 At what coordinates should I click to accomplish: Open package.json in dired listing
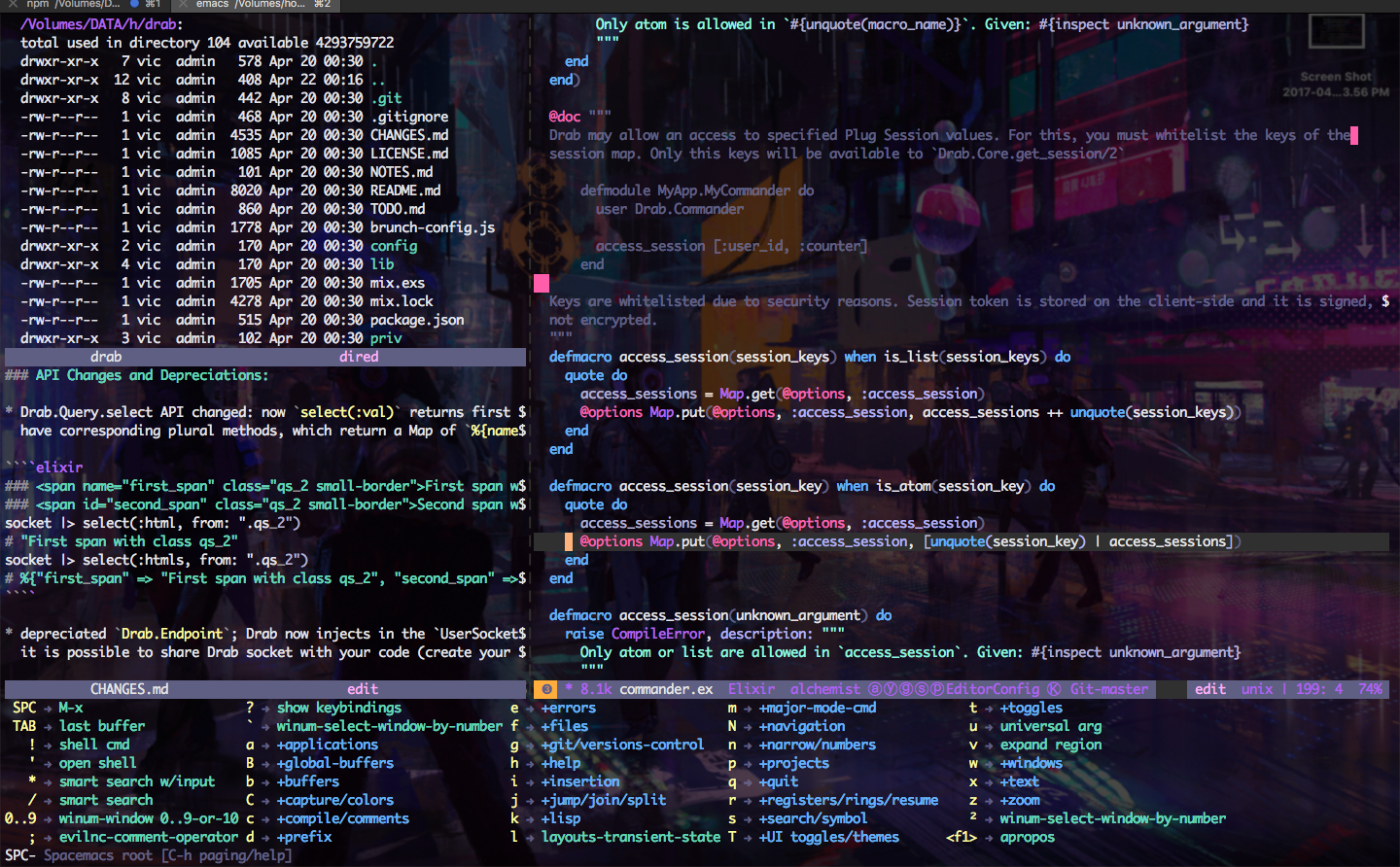click(x=417, y=320)
